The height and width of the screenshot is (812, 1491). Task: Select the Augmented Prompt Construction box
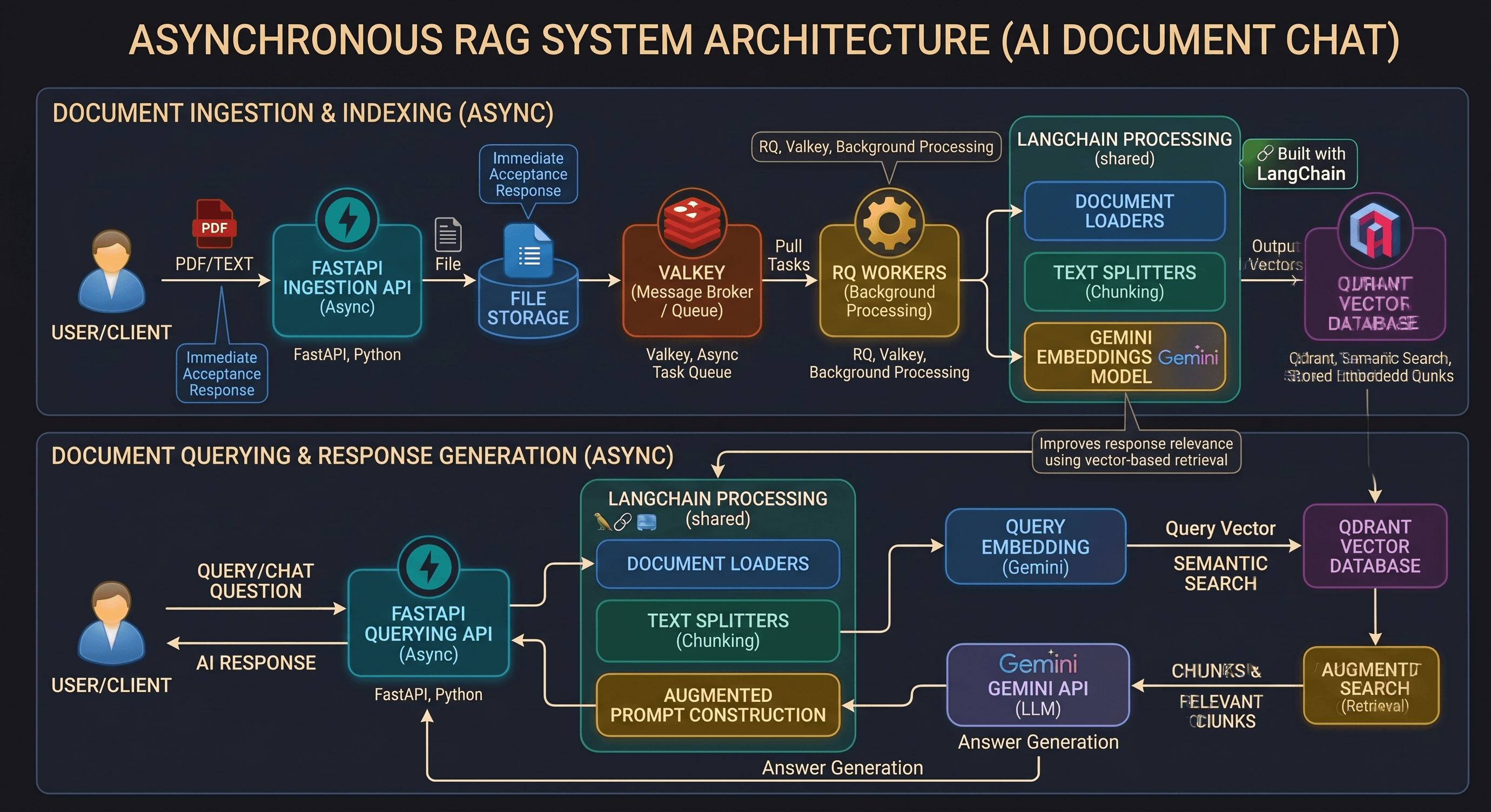718,705
